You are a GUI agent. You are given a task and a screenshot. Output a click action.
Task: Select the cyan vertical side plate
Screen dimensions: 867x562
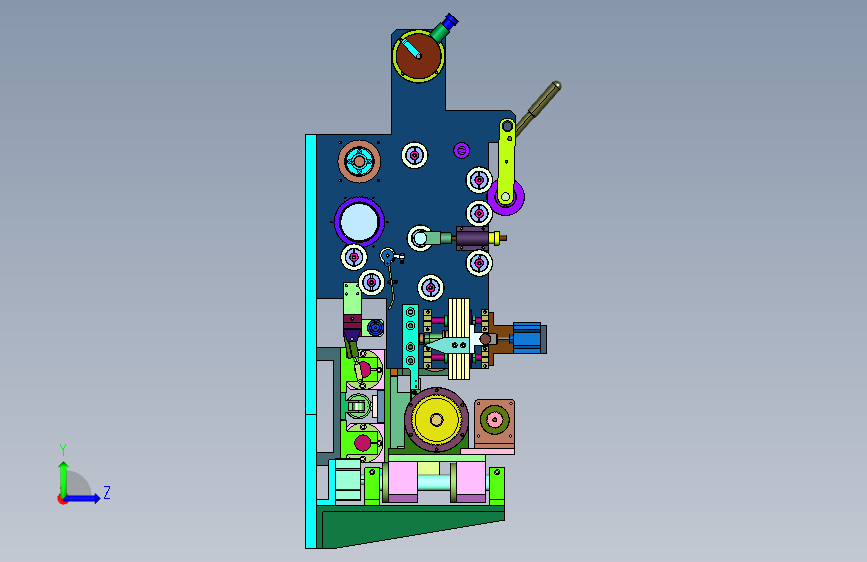(x=311, y=341)
